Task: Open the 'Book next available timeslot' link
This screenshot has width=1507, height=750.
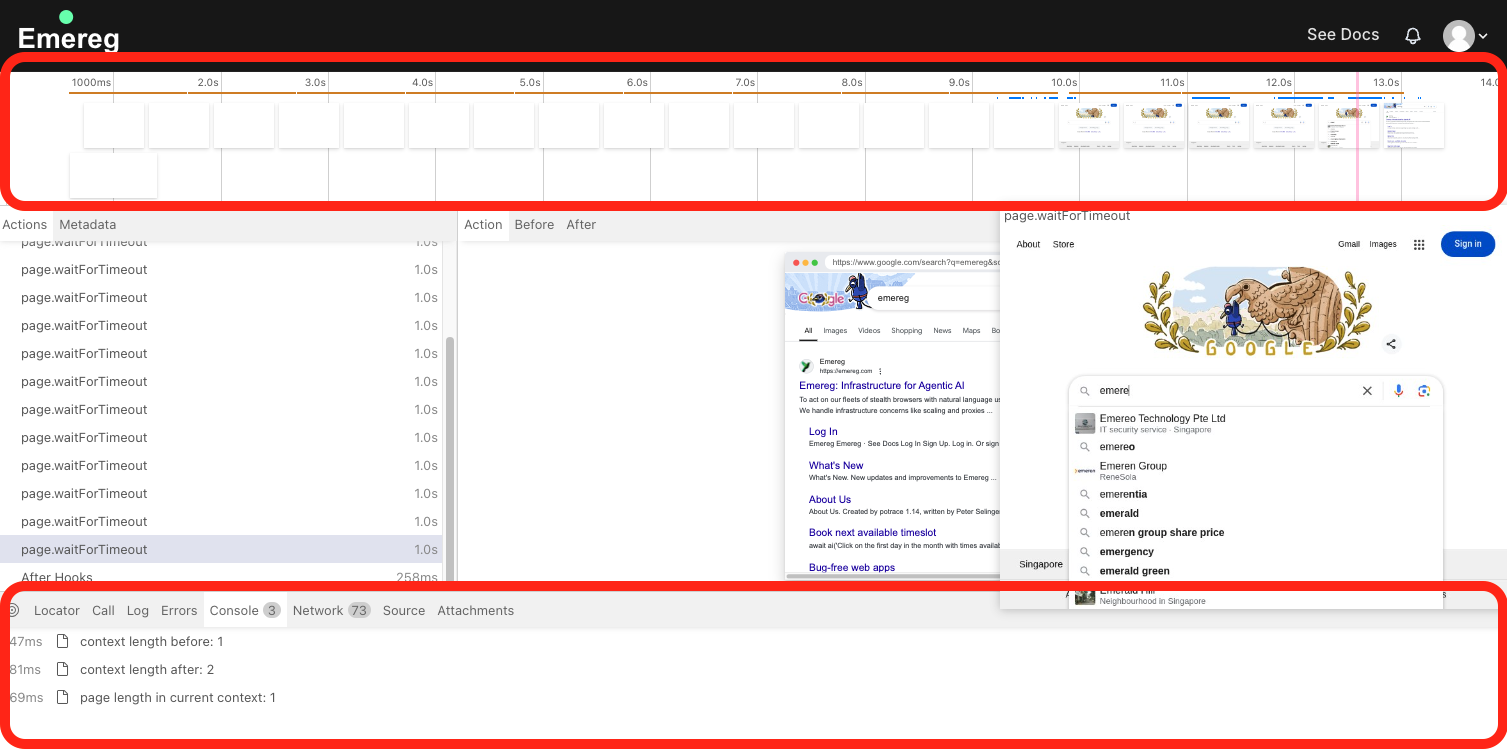Action: (x=873, y=533)
